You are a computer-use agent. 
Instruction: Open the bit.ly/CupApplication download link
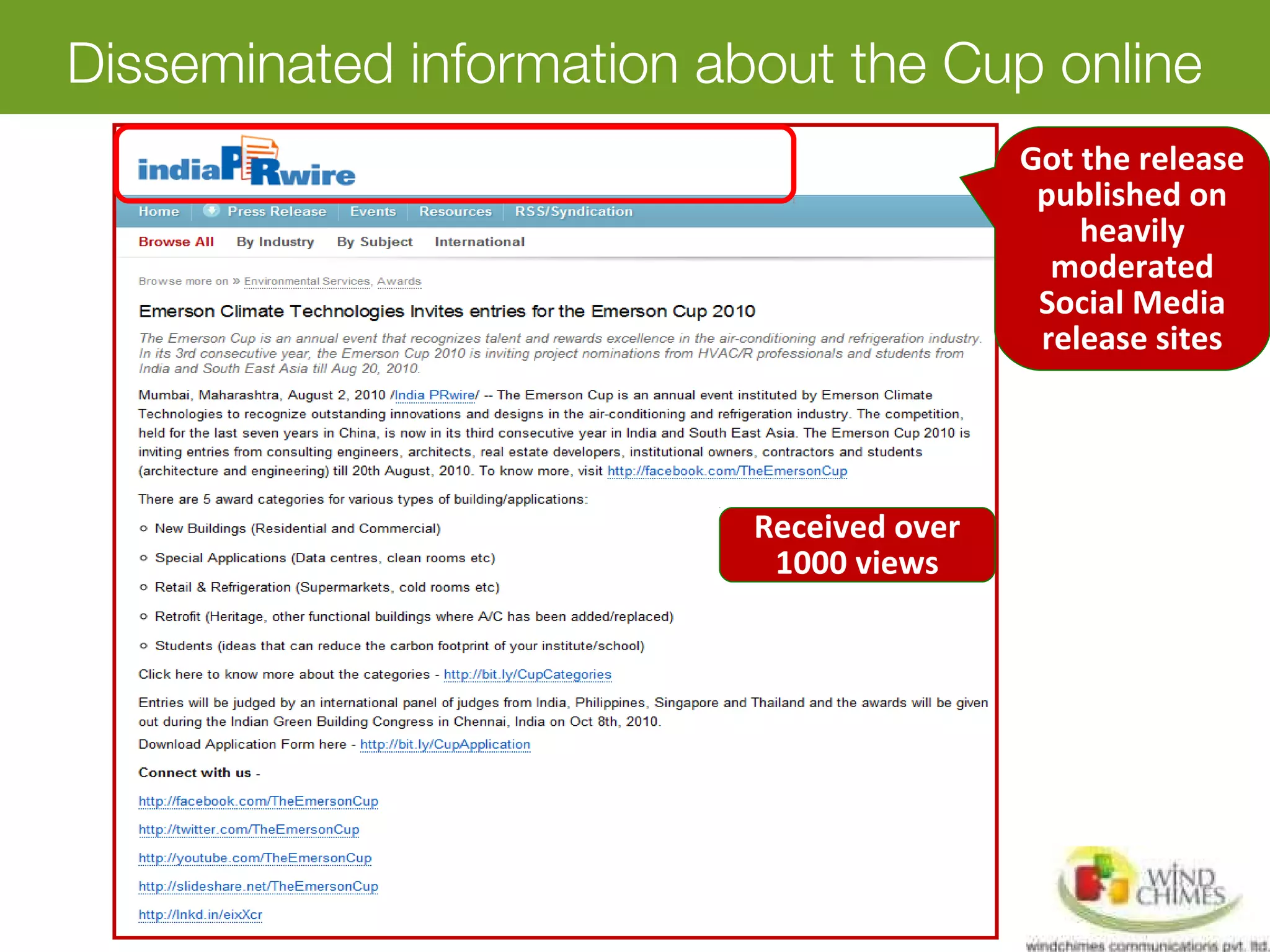445,744
